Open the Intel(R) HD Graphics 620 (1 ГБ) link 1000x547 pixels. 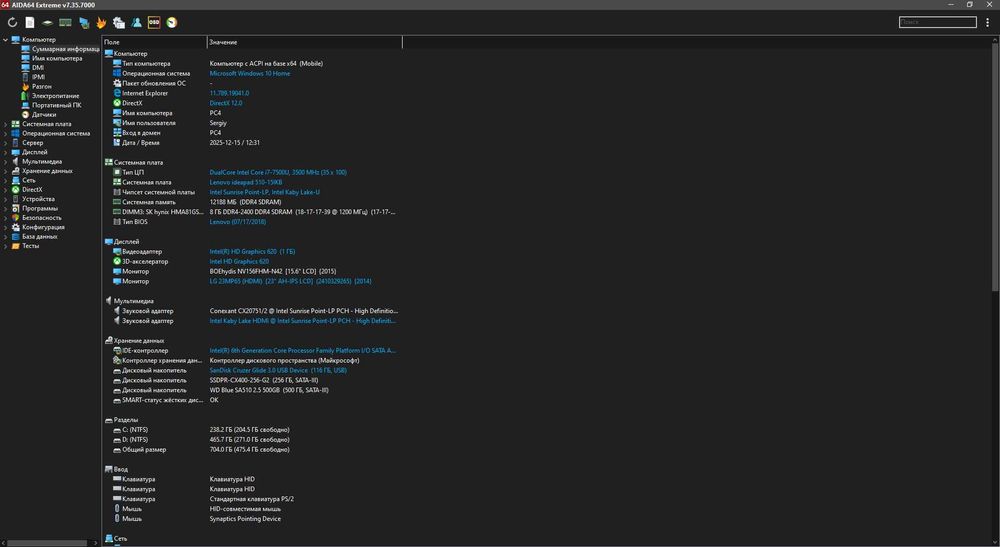(252, 251)
